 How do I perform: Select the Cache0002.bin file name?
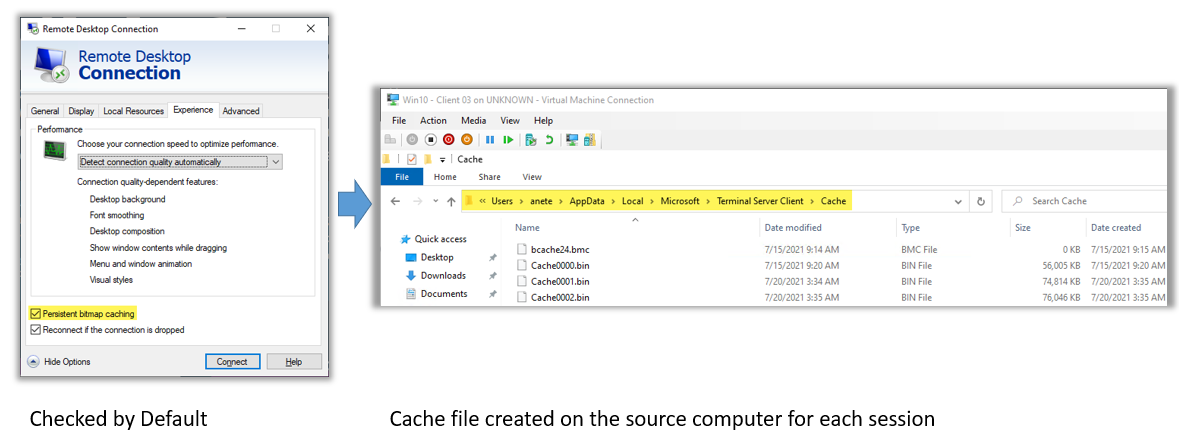[560, 298]
